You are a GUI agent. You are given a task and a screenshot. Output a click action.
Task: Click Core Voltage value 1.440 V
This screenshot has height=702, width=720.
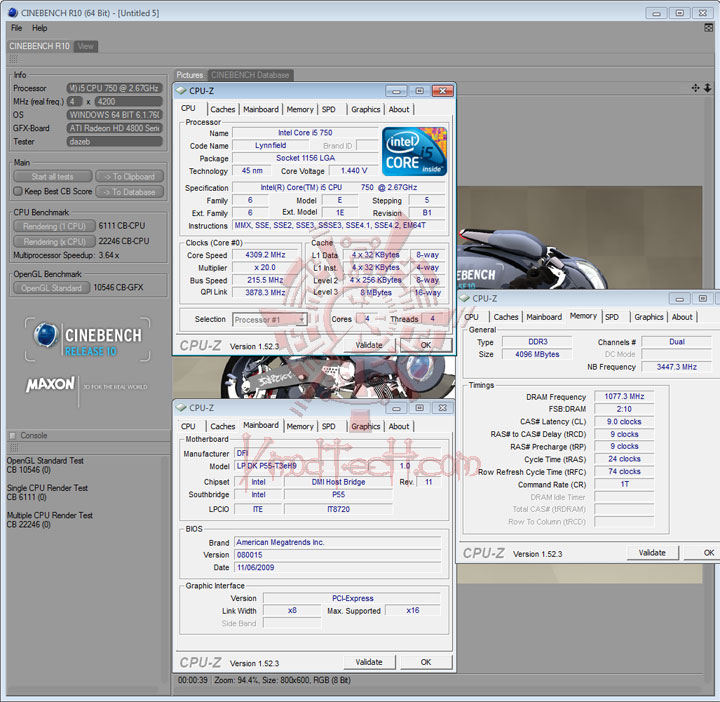354,171
